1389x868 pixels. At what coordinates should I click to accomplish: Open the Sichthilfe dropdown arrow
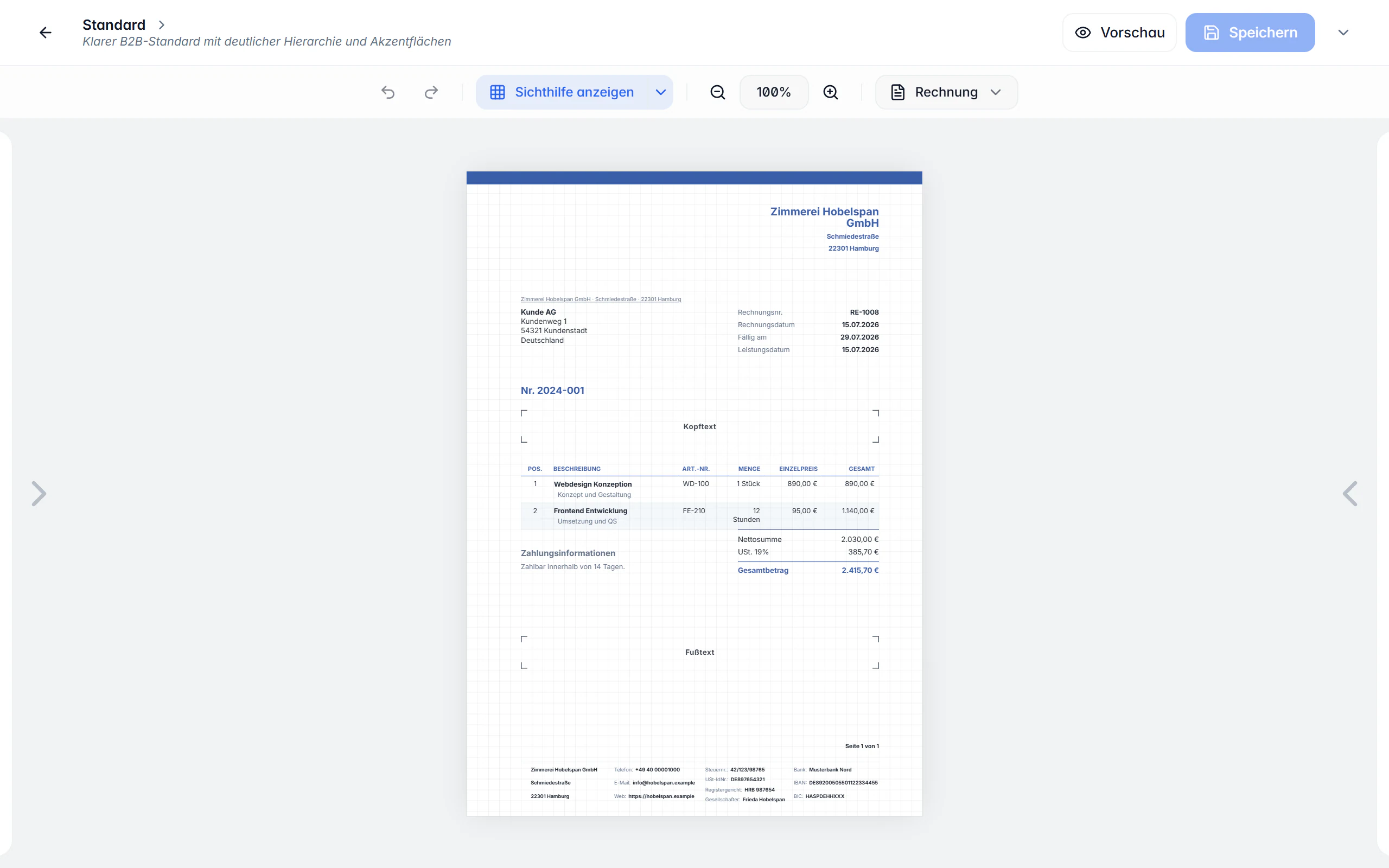click(x=661, y=92)
